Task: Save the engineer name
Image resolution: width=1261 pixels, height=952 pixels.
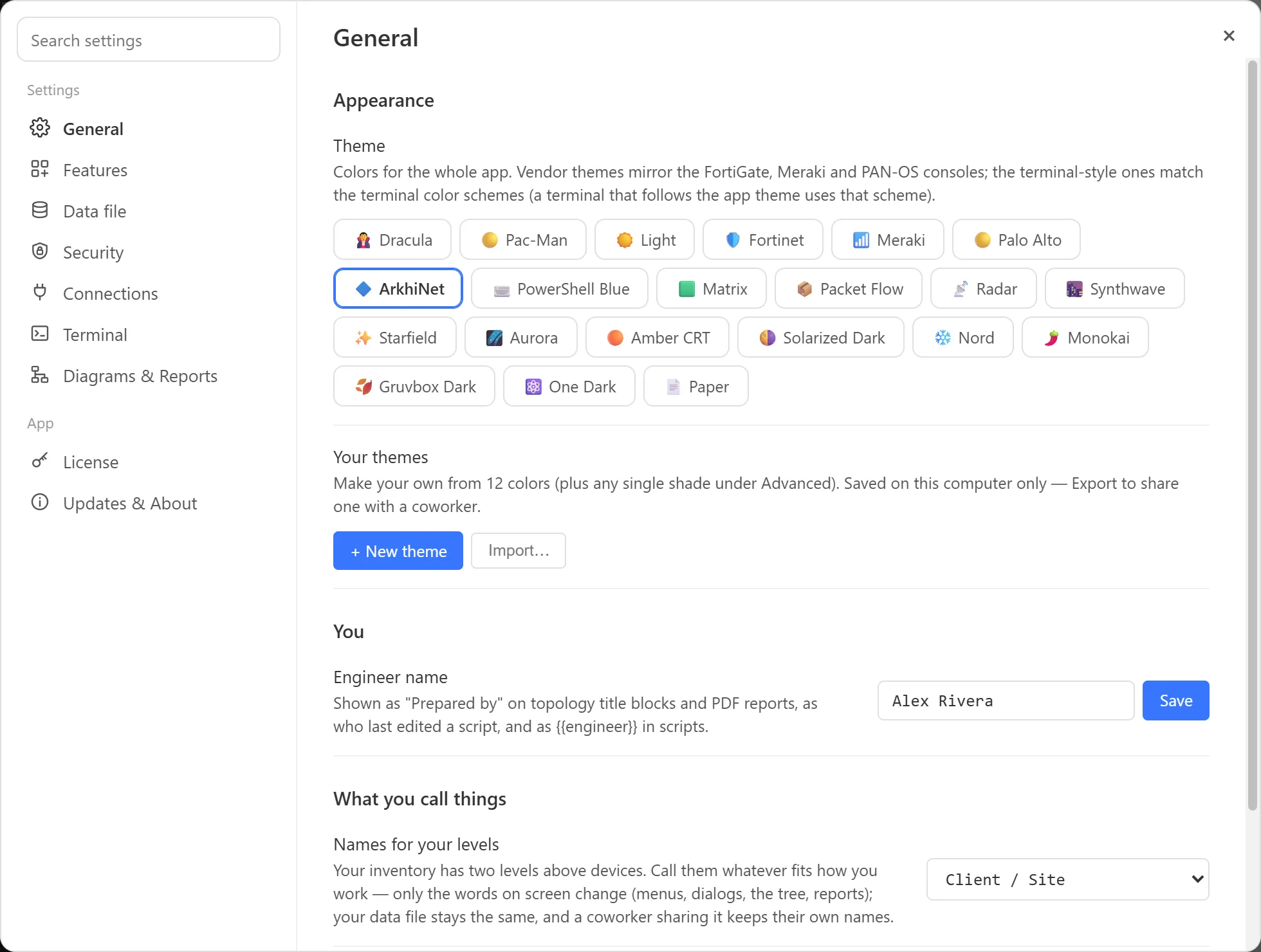Action: click(1176, 700)
